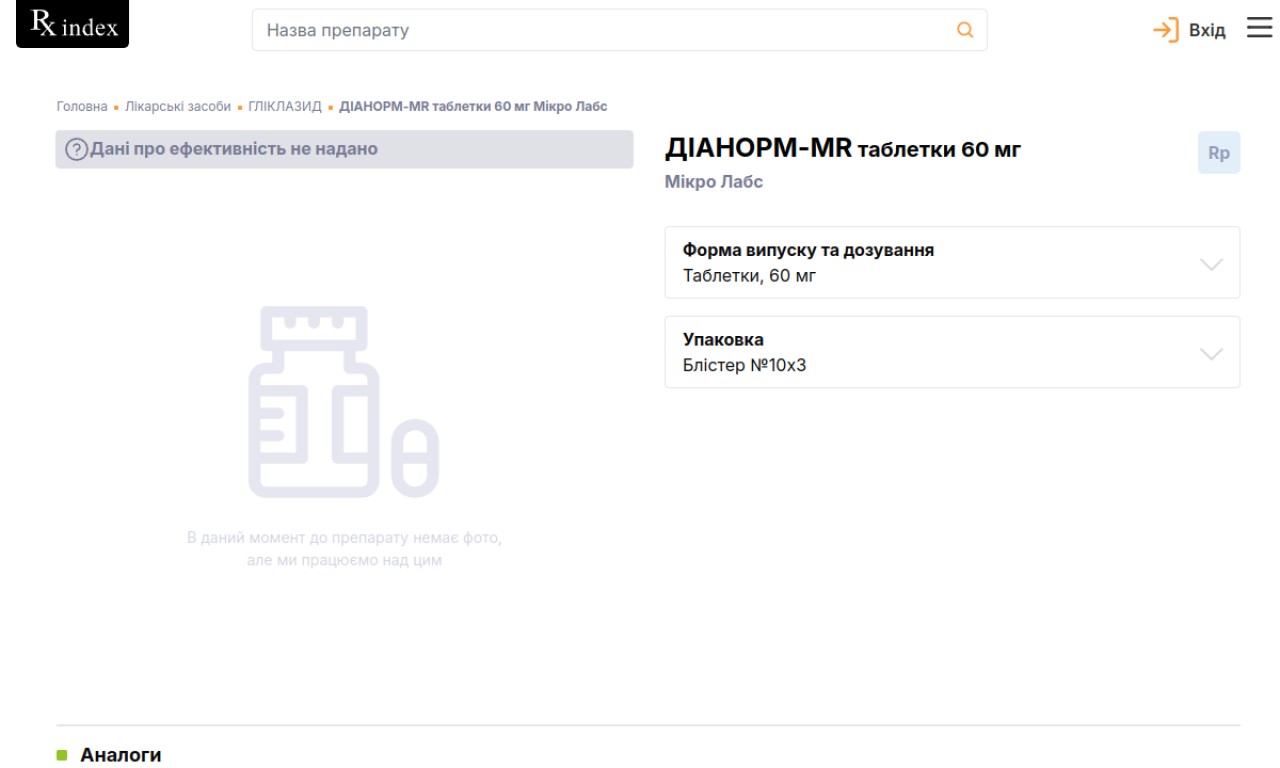Expand the Форма випуску та дозування chevron
Image resolution: width=1280 pixels, height=768 pixels.
coord(1210,264)
